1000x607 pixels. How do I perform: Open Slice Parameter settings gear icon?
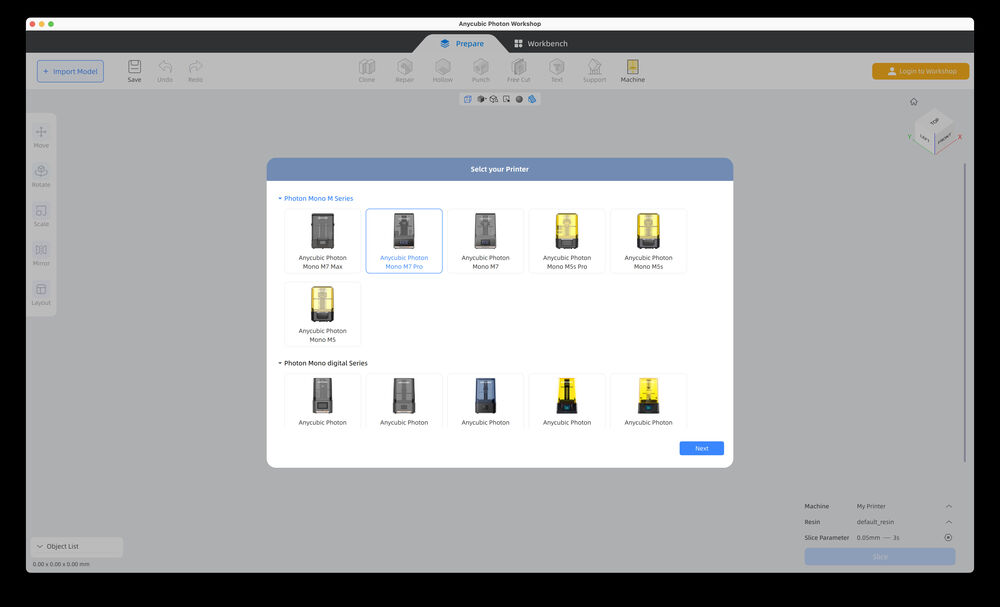tap(948, 538)
